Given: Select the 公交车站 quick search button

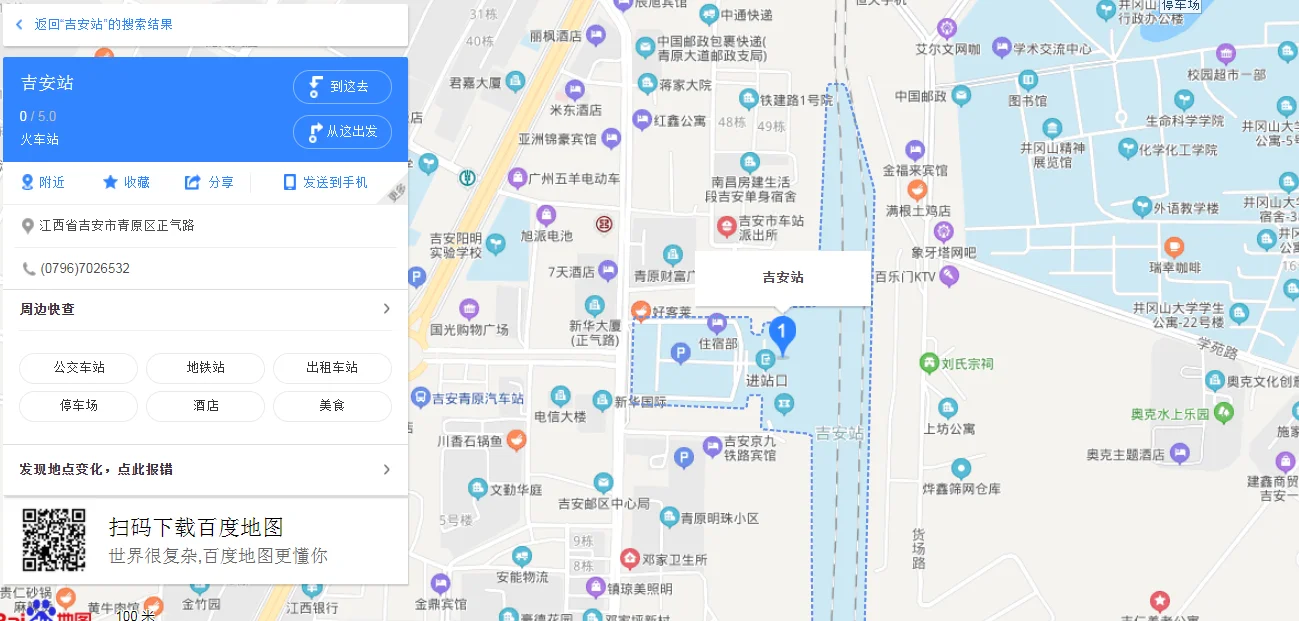Looking at the screenshot, I should tap(78, 368).
